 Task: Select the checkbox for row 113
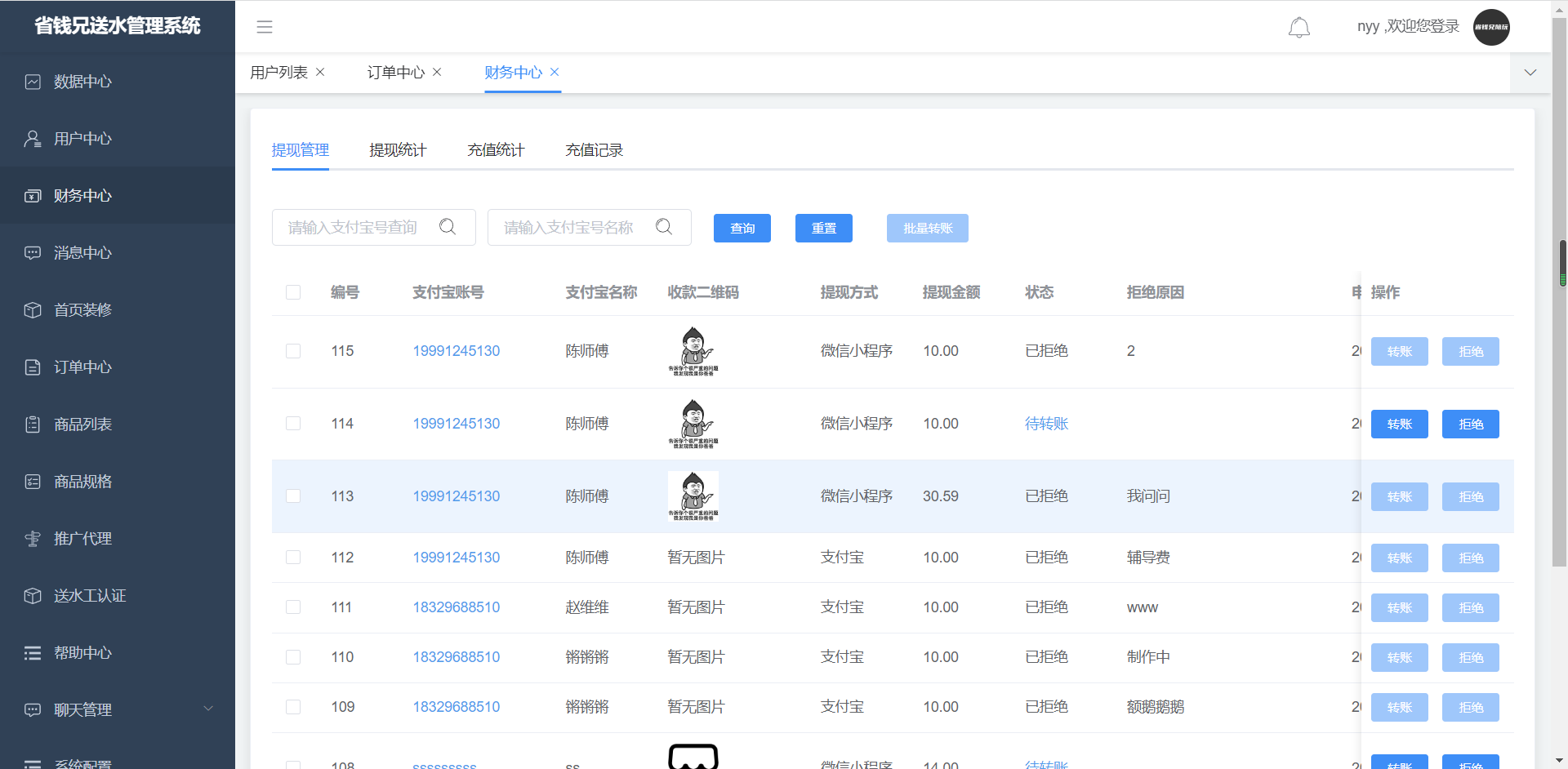pyautogui.click(x=293, y=496)
